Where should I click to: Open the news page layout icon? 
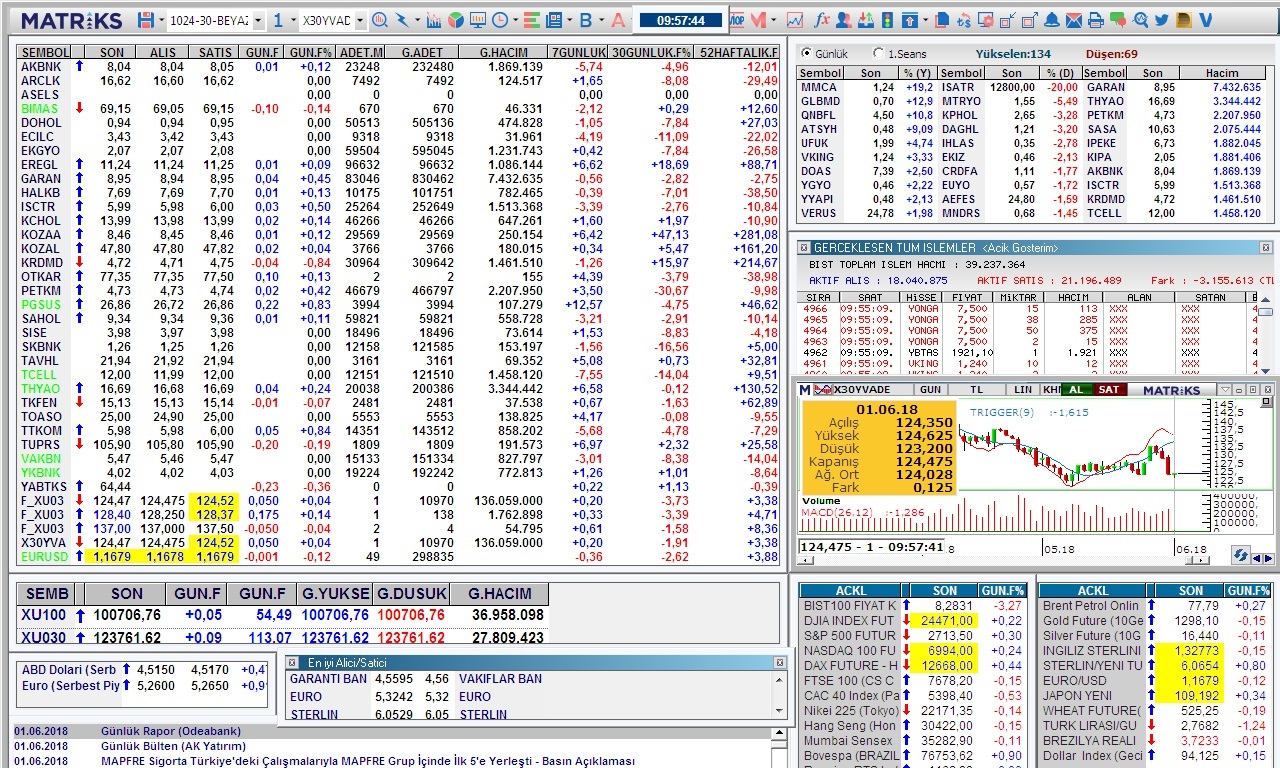pos(553,20)
